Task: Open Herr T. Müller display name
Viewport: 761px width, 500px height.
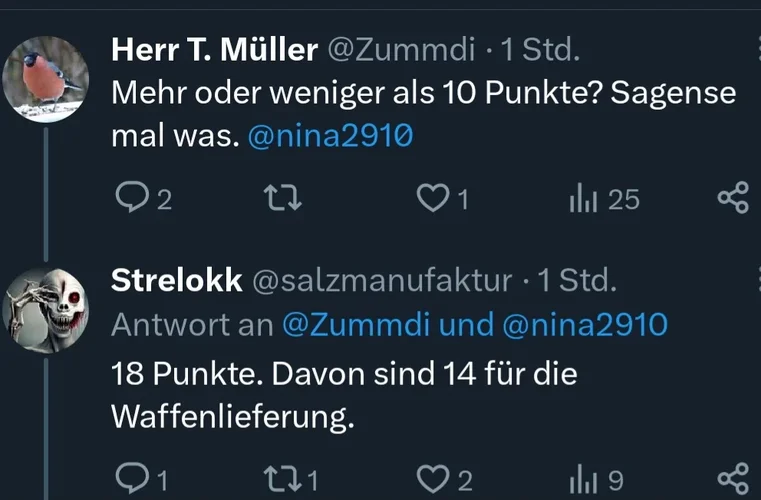Action: coord(214,49)
